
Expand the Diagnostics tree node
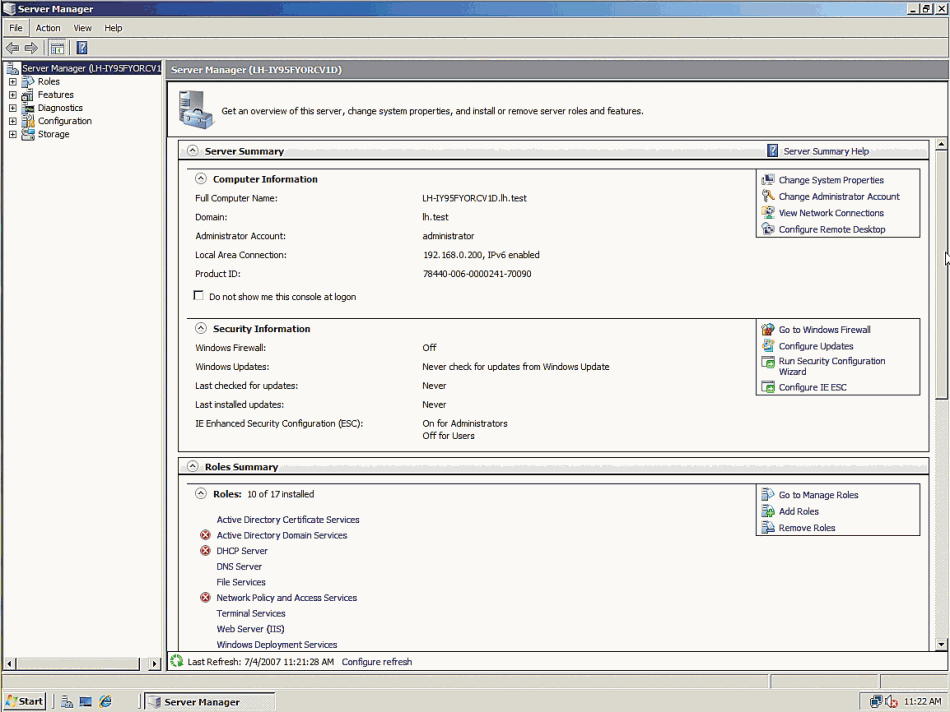13,108
